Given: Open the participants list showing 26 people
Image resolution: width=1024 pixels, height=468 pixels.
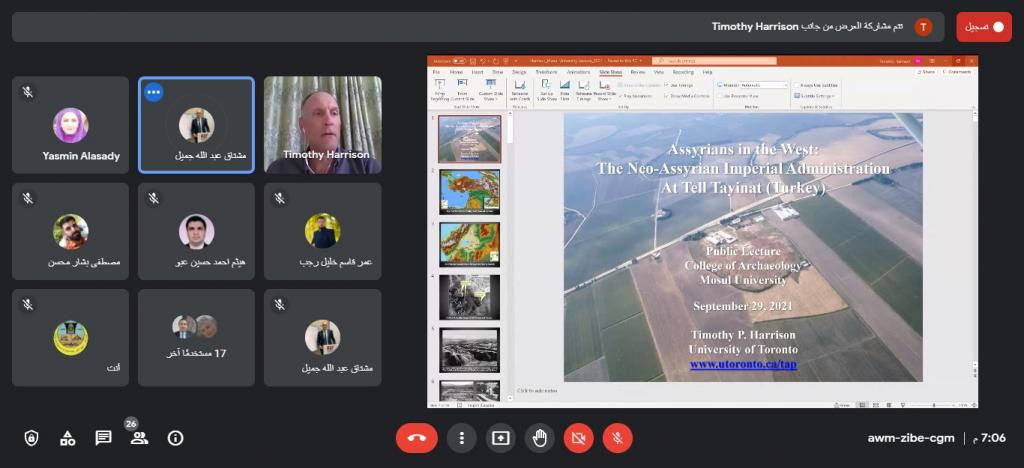Looking at the screenshot, I should point(139,437).
